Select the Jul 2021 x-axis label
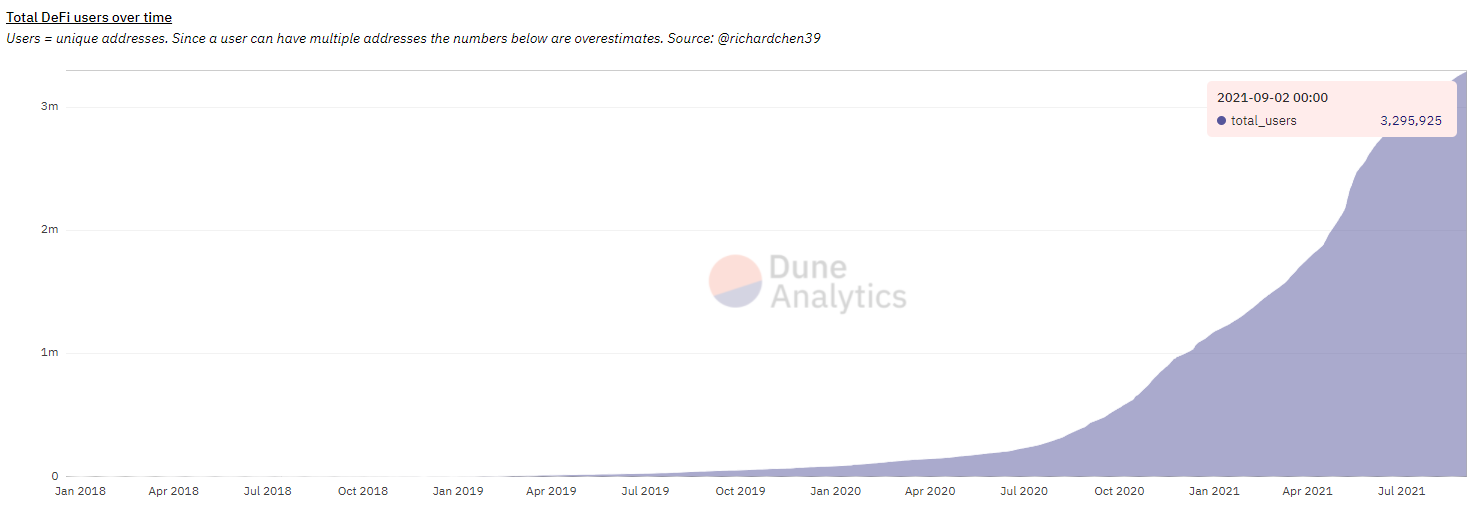Viewport: 1482px width, 509px height. point(1401,491)
